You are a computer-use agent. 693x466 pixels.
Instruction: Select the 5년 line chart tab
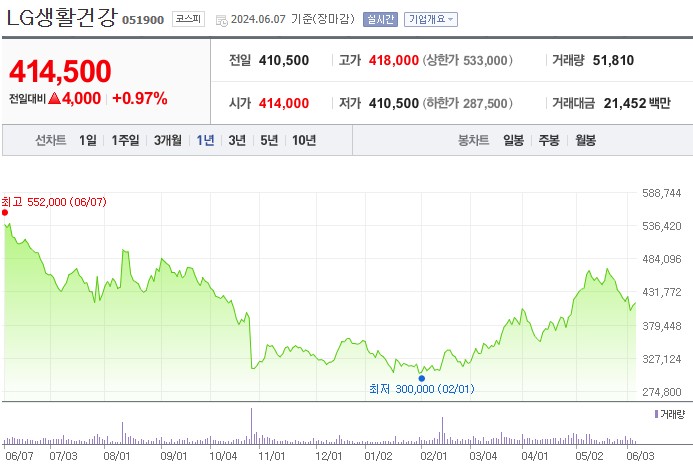(269, 141)
